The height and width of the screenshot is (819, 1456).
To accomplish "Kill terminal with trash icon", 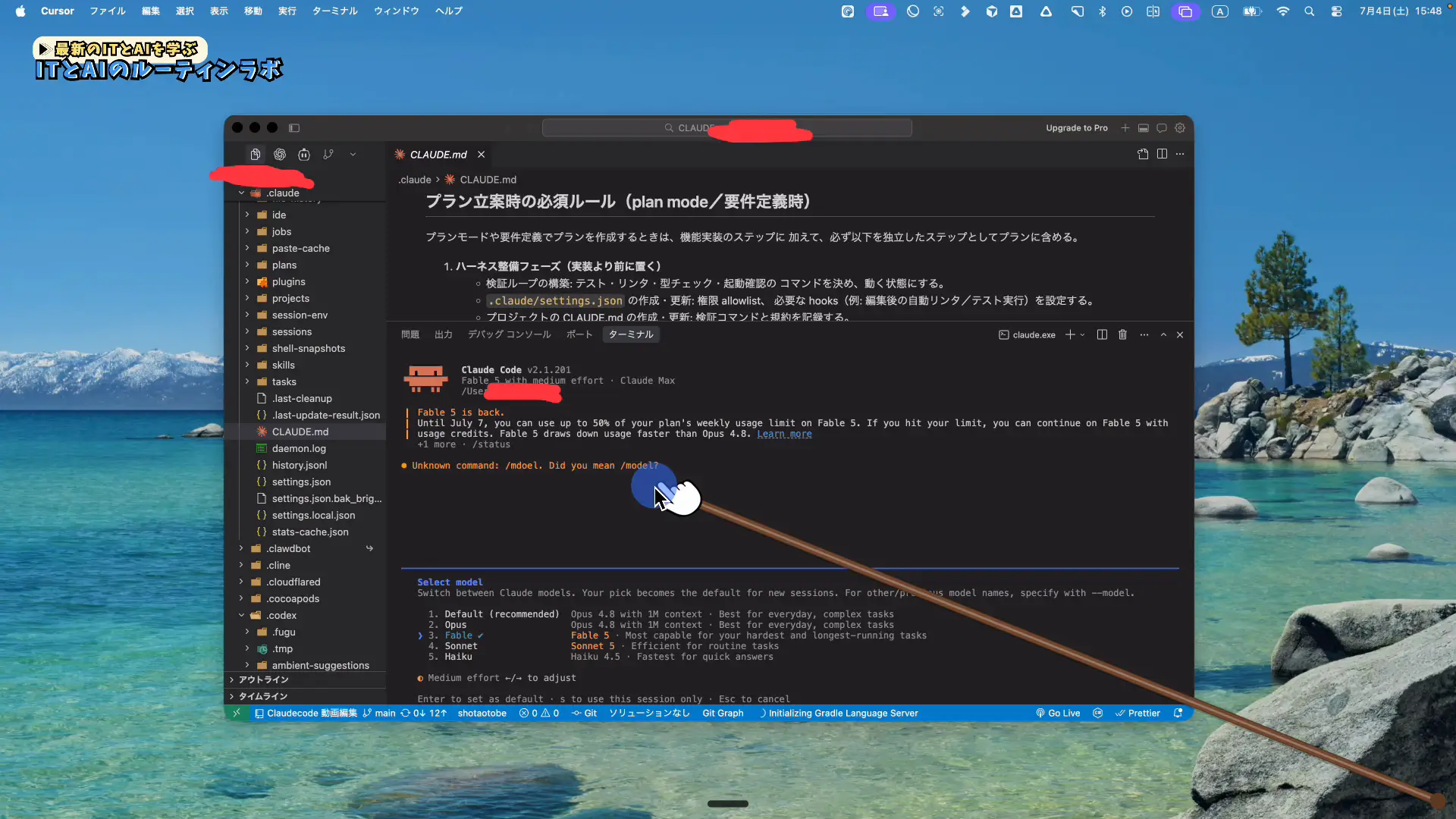I will coord(1123,334).
